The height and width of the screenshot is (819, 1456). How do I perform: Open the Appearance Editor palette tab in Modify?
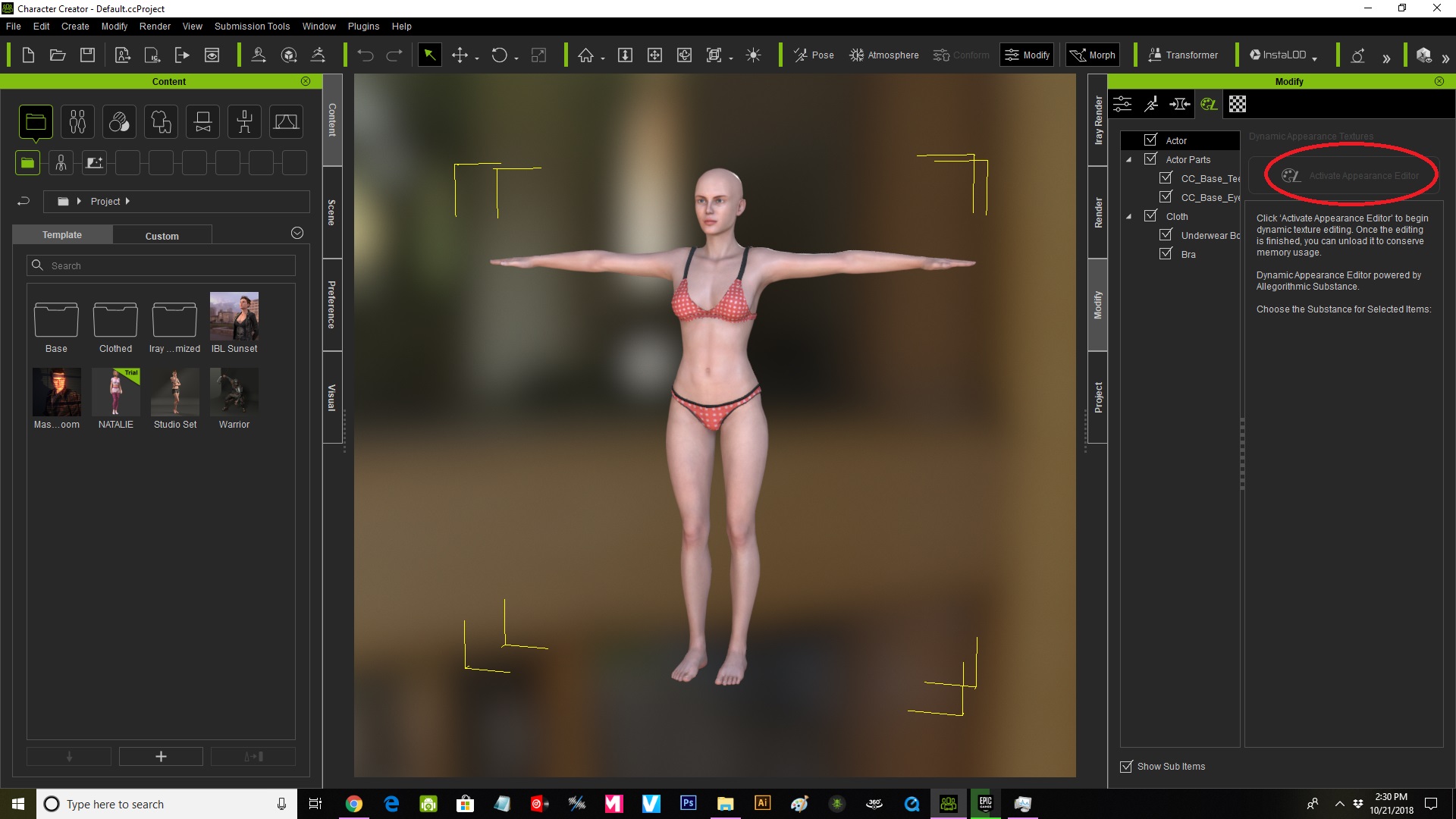click(x=1209, y=105)
